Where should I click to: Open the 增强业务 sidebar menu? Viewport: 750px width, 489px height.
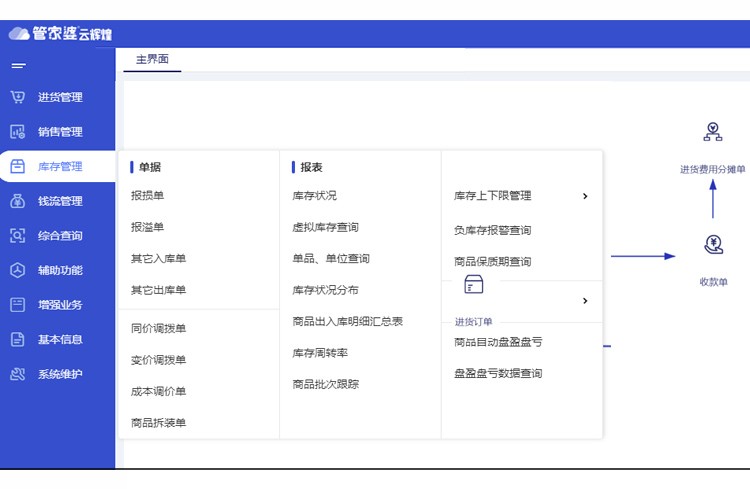(59, 305)
